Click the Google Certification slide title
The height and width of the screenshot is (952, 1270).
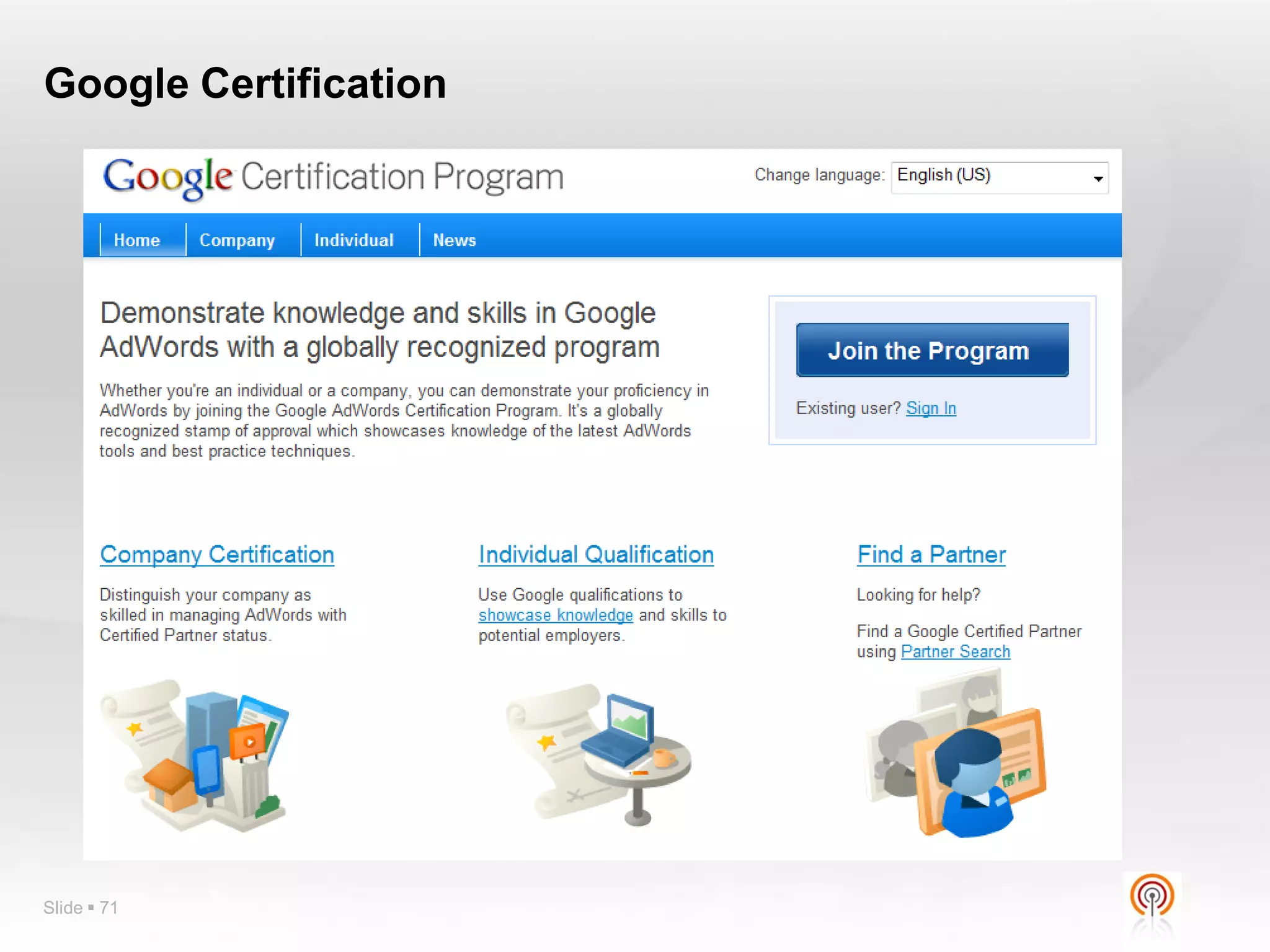pos(246,84)
